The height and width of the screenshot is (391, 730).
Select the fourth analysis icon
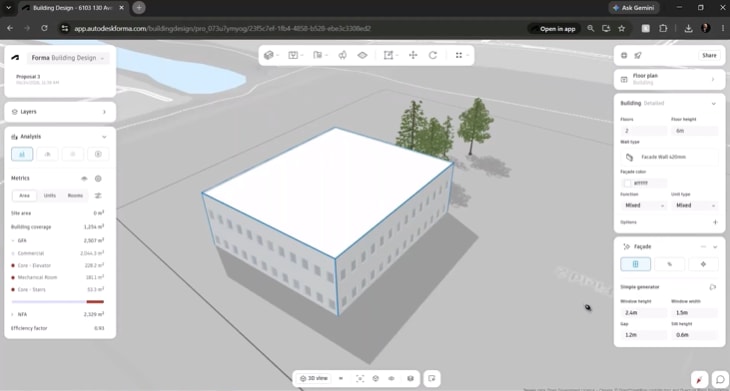(x=98, y=154)
